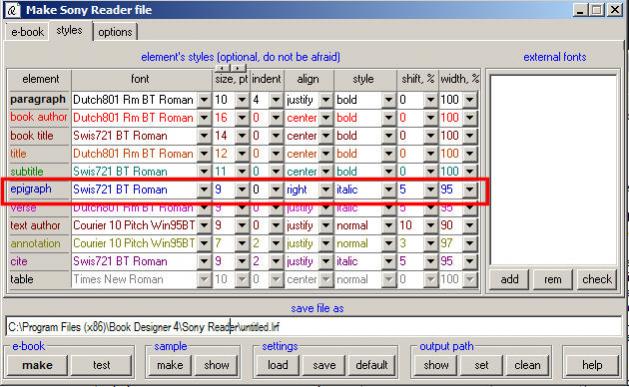Open title row align dropdown
Image resolution: width=629 pixels, height=387 pixels.
pyautogui.click(x=325, y=154)
